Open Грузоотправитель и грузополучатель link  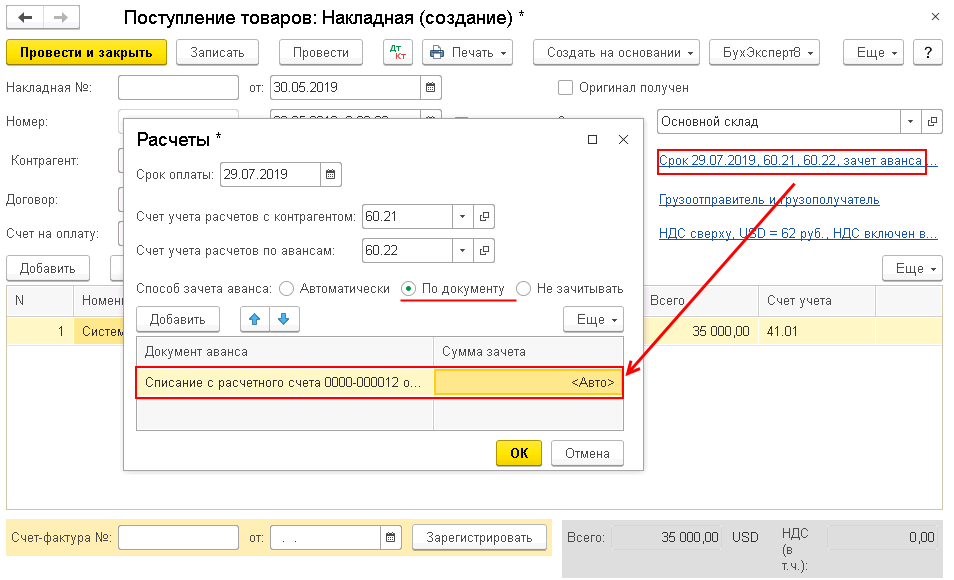769,200
